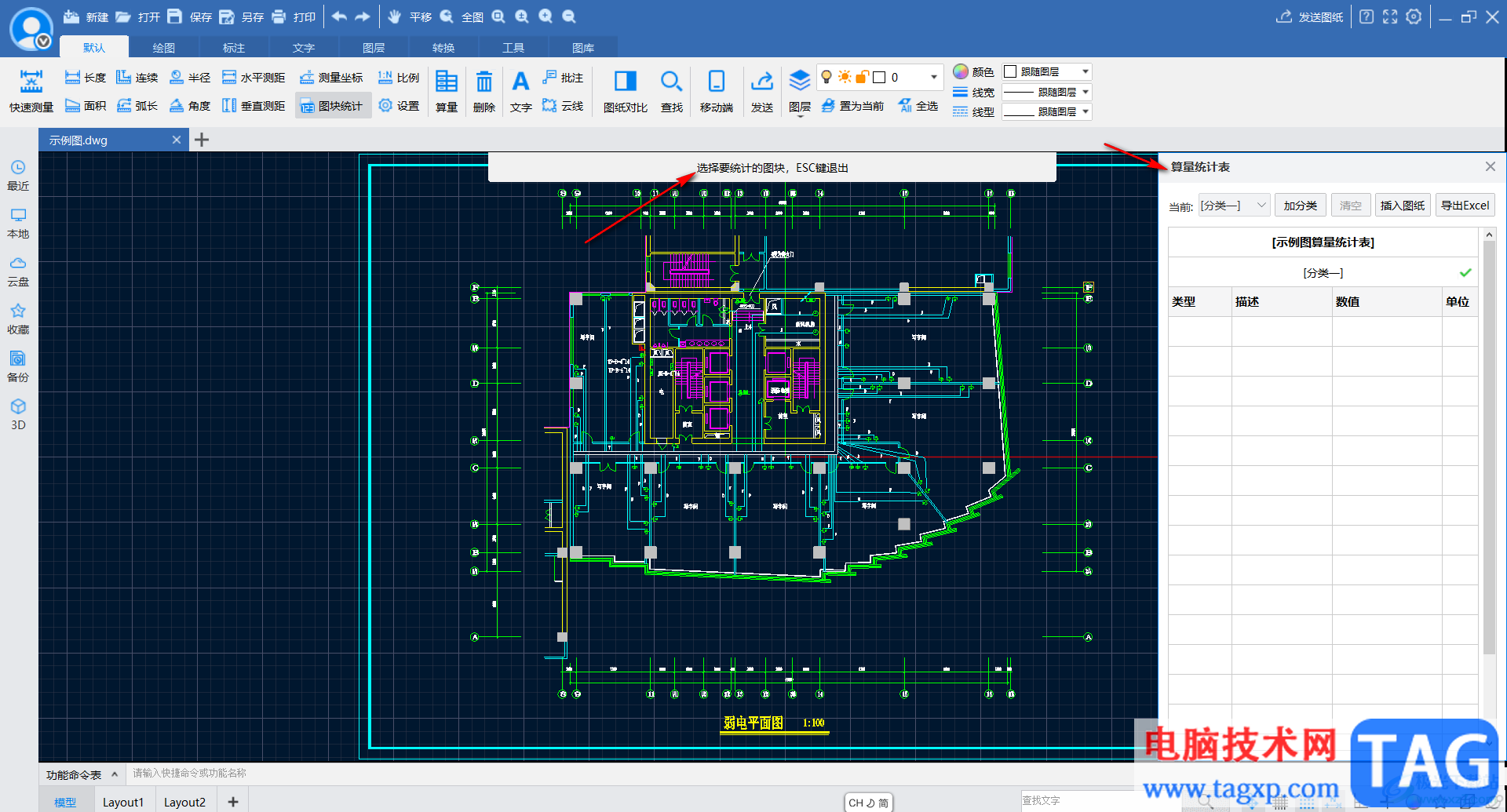The width and height of the screenshot is (1507, 812).
Task: Switch to the 标注 ribbon tab
Action: tap(233, 48)
